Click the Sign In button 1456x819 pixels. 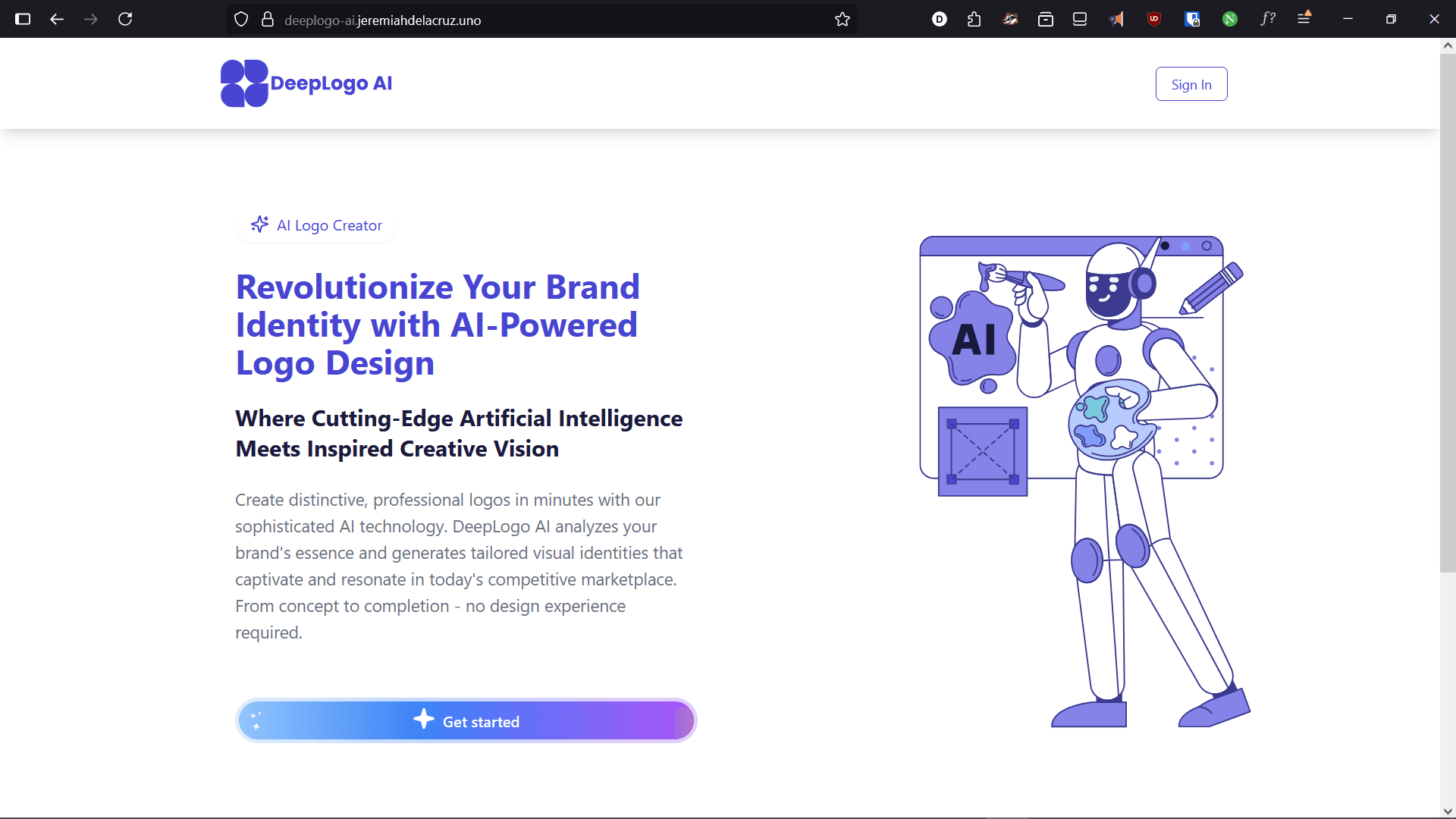pos(1191,83)
